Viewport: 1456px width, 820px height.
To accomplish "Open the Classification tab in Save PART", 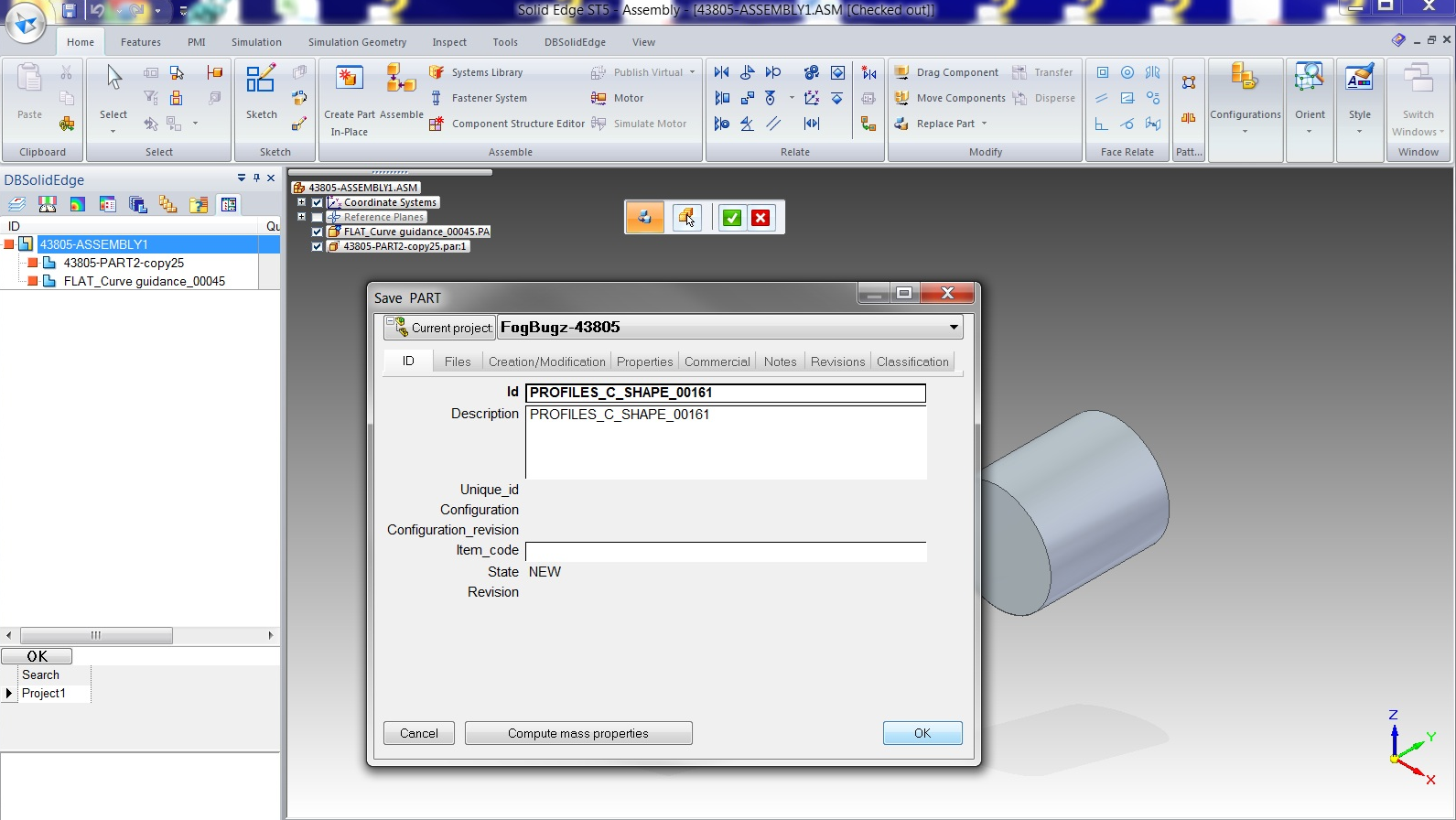I will tap(912, 361).
